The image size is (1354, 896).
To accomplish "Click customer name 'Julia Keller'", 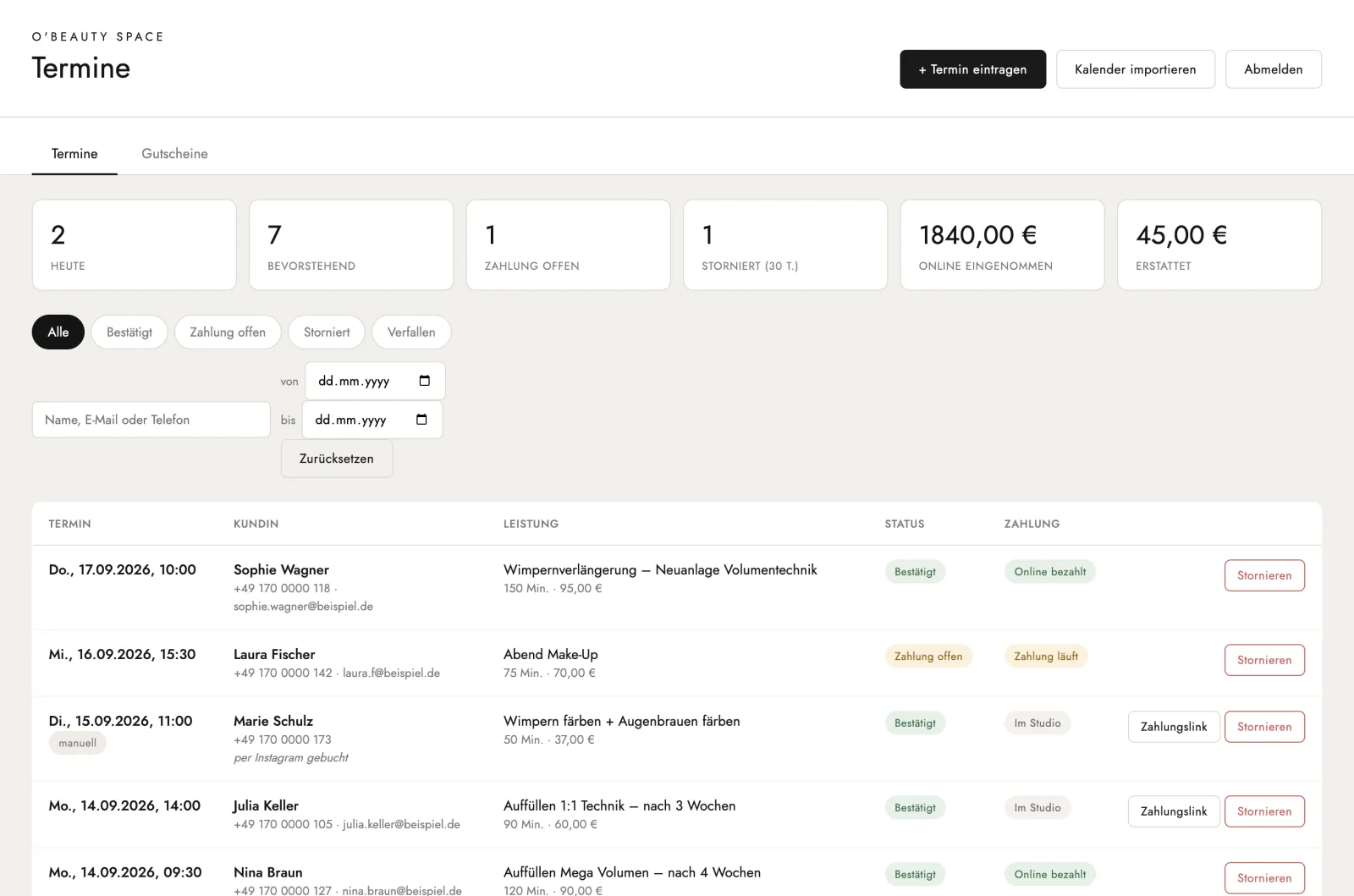I will (x=266, y=806).
